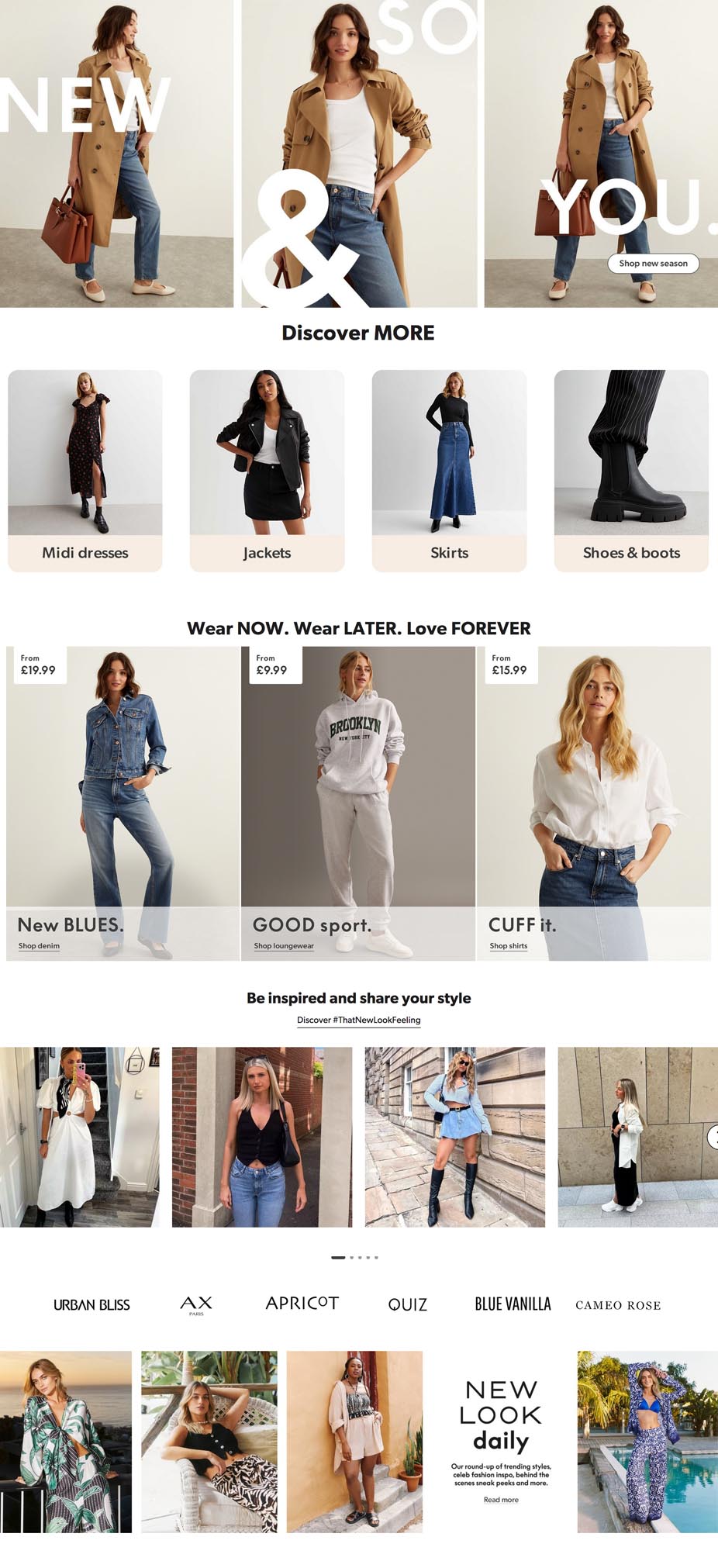Screen dimensions: 718x1568
Task: Follow the Shop denim link
Action: [x=39, y=946]
